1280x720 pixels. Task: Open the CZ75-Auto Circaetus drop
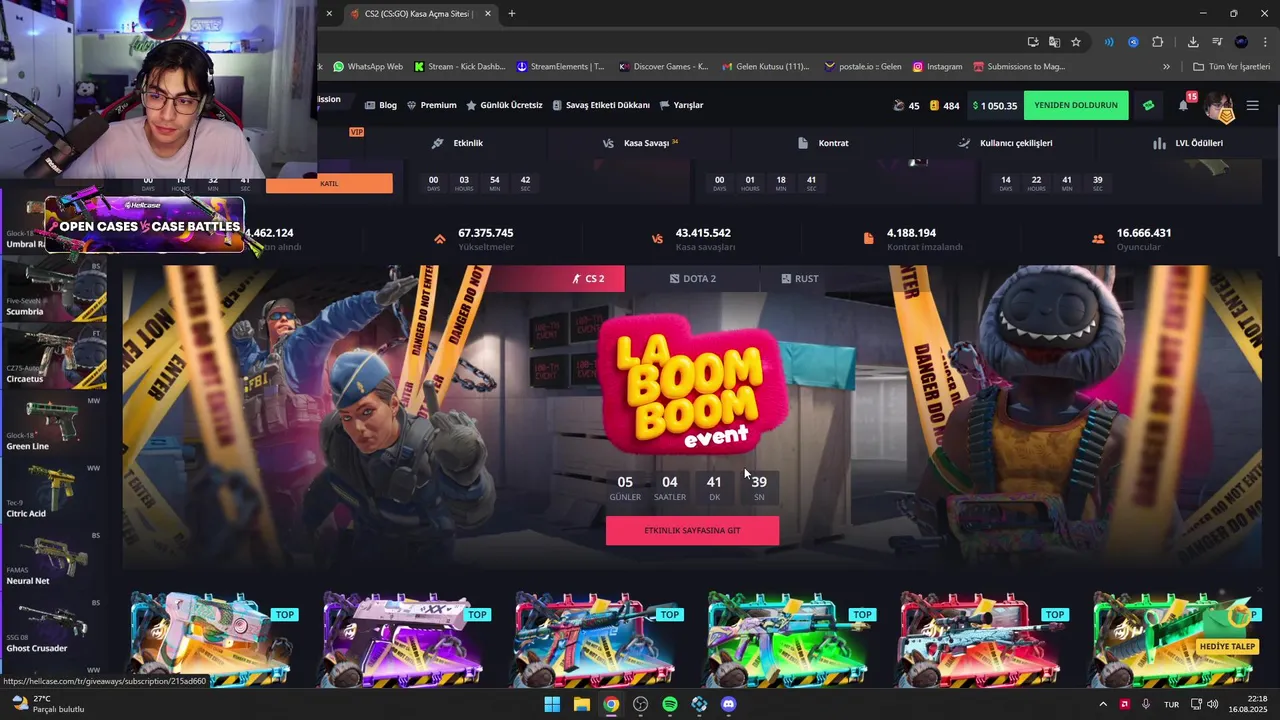point(54,356)
